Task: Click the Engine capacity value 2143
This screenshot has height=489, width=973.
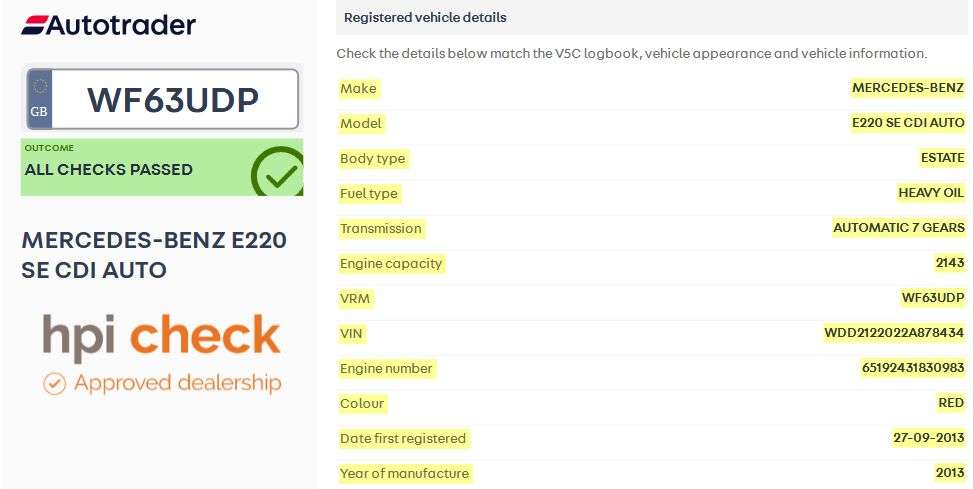Action: (x=949, y=262)
